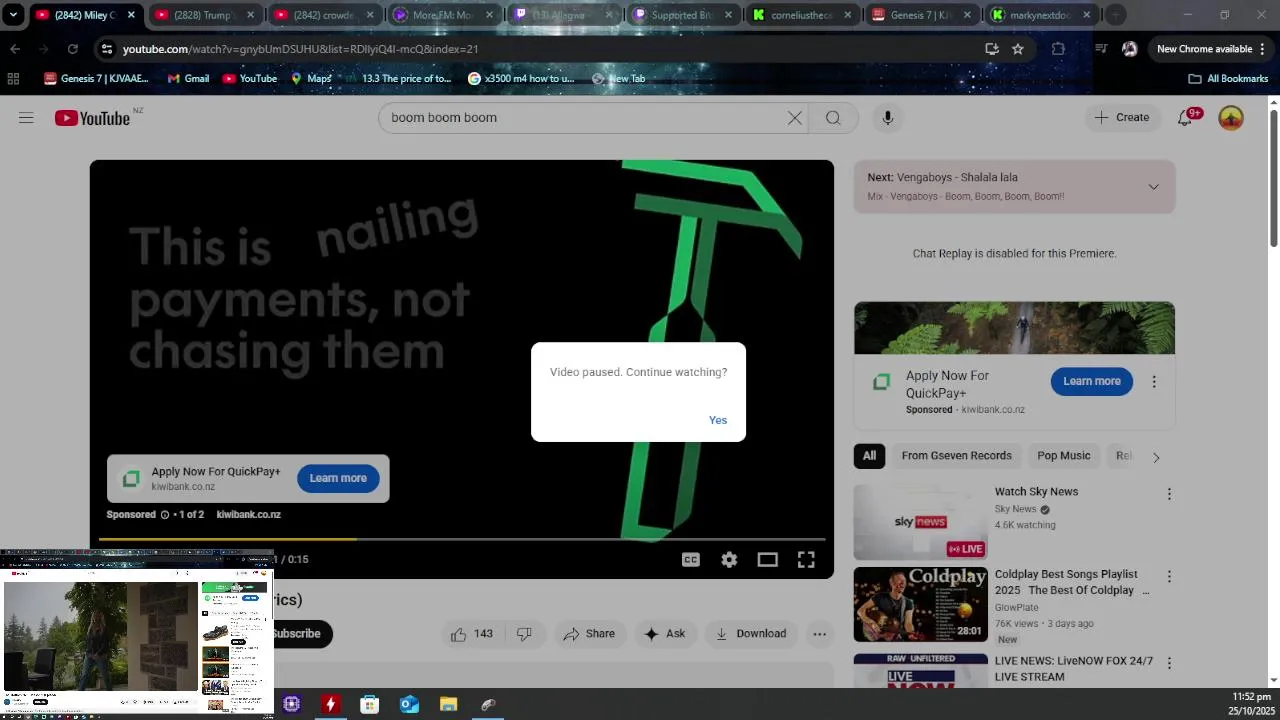
Task: Open the tab search dropdown arrow
Action: 13,15
